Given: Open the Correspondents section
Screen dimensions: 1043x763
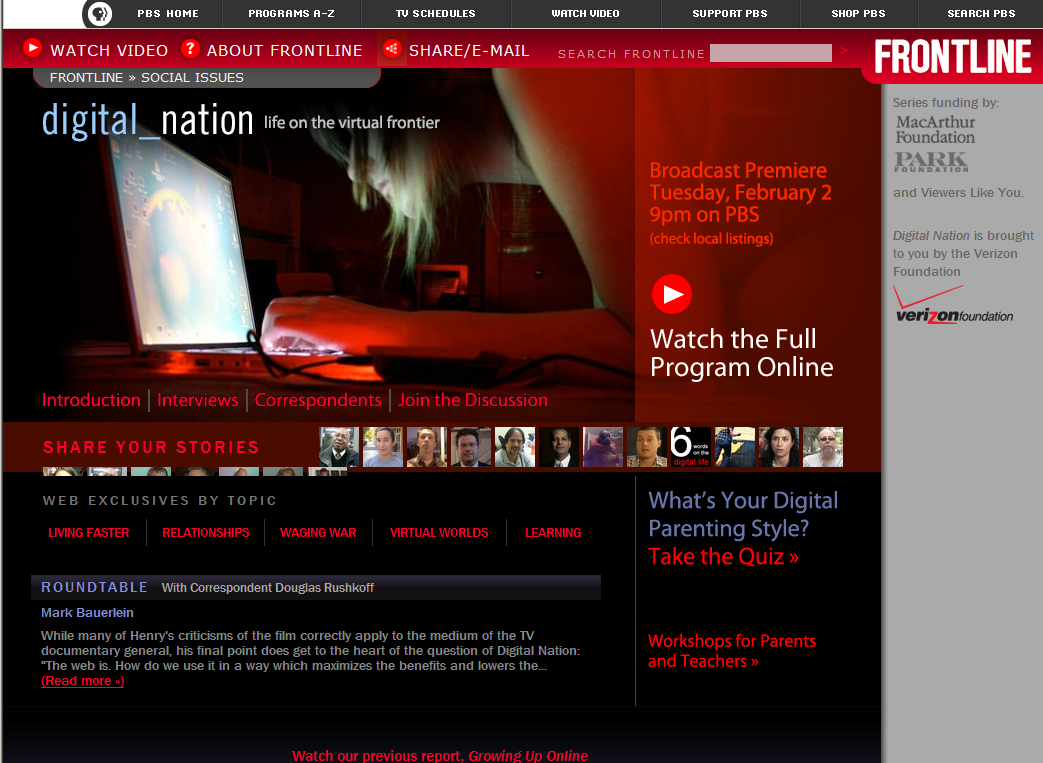Looking at the screenshot, I should click(x=318, y=400).
